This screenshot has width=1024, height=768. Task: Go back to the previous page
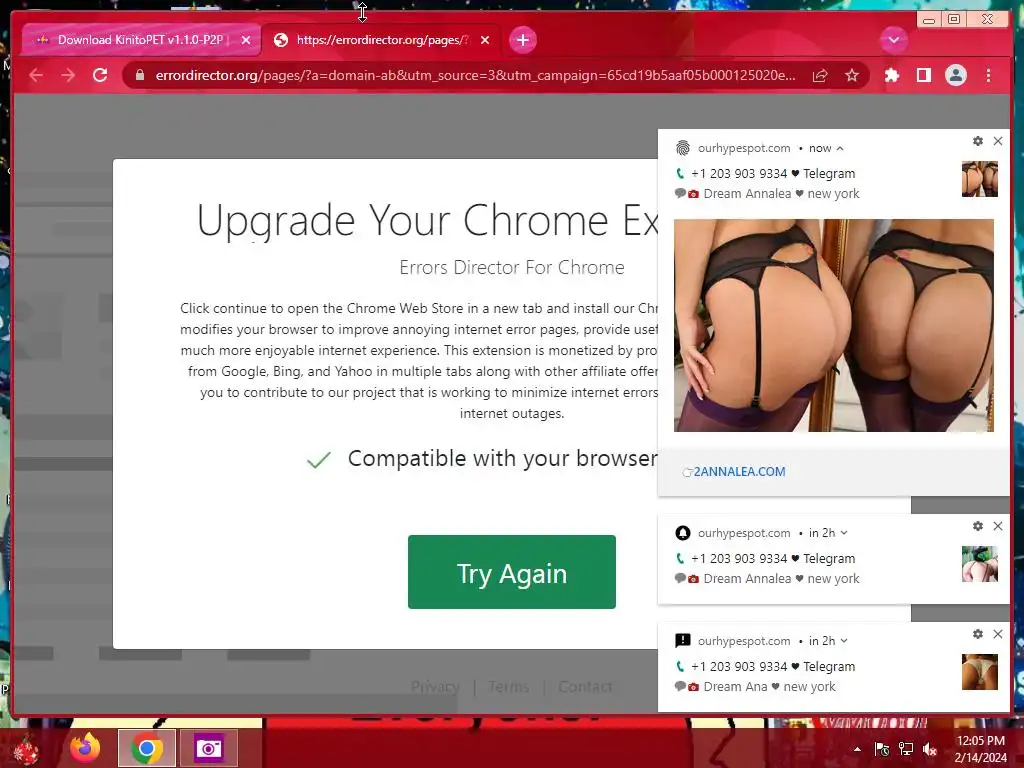point(36,76)
